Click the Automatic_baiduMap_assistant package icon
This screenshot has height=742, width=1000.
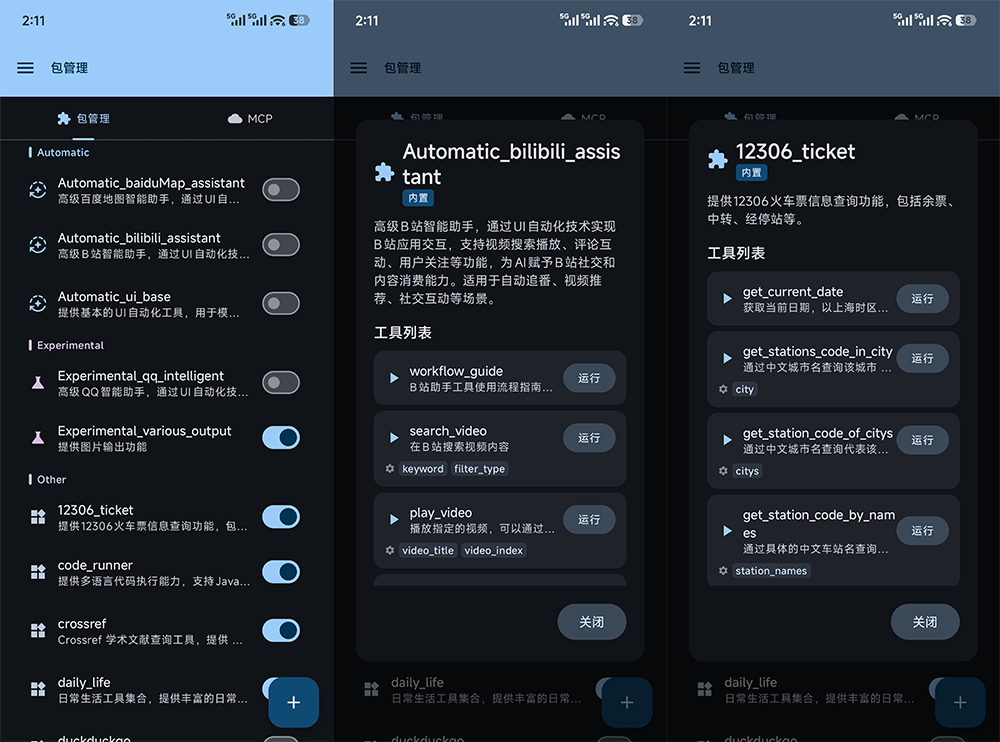tap(32, 190)
